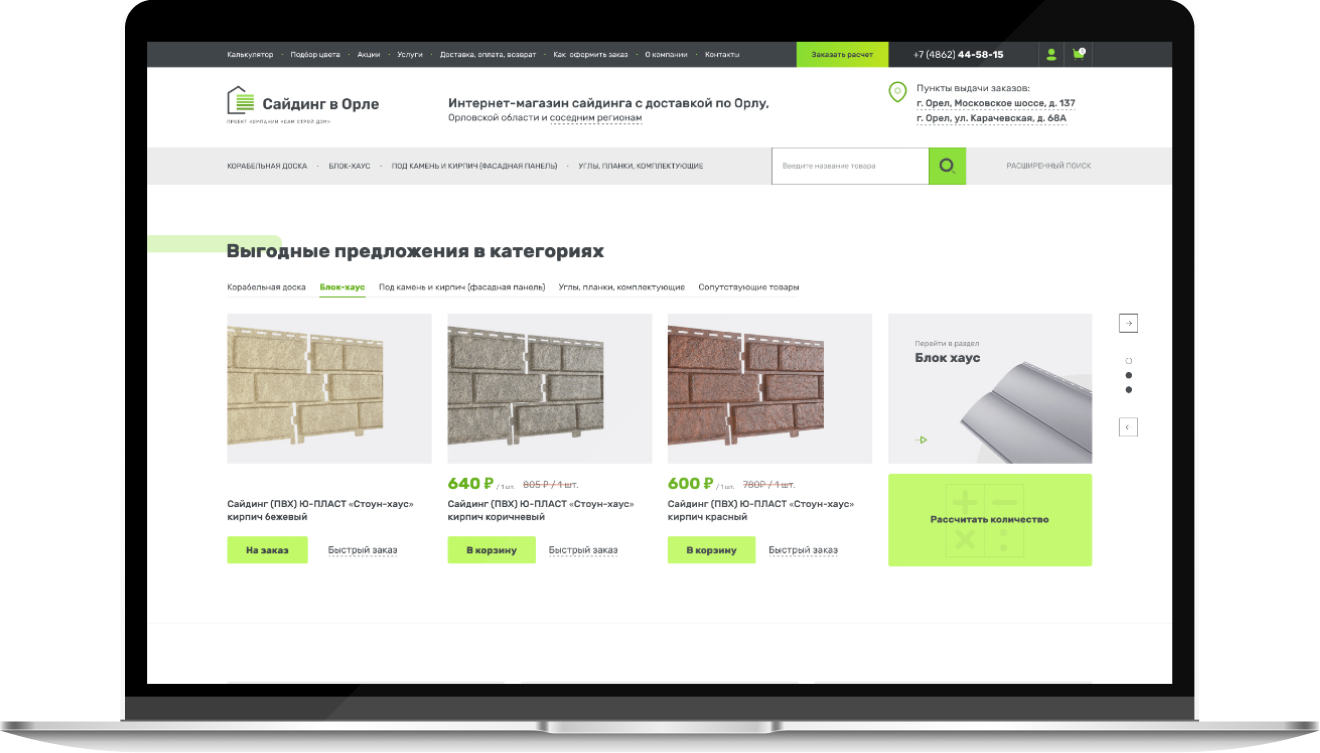The height and width of the screenshot is (753, 1320).
Task: Click the green location pin icon
Action: (897, 93)
